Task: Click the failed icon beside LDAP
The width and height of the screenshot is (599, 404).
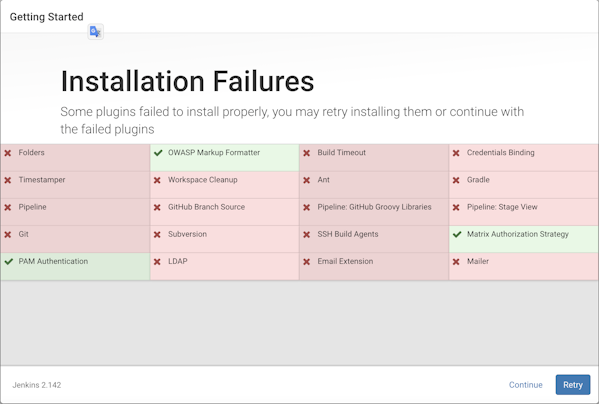Action: (x=157, y=262)
